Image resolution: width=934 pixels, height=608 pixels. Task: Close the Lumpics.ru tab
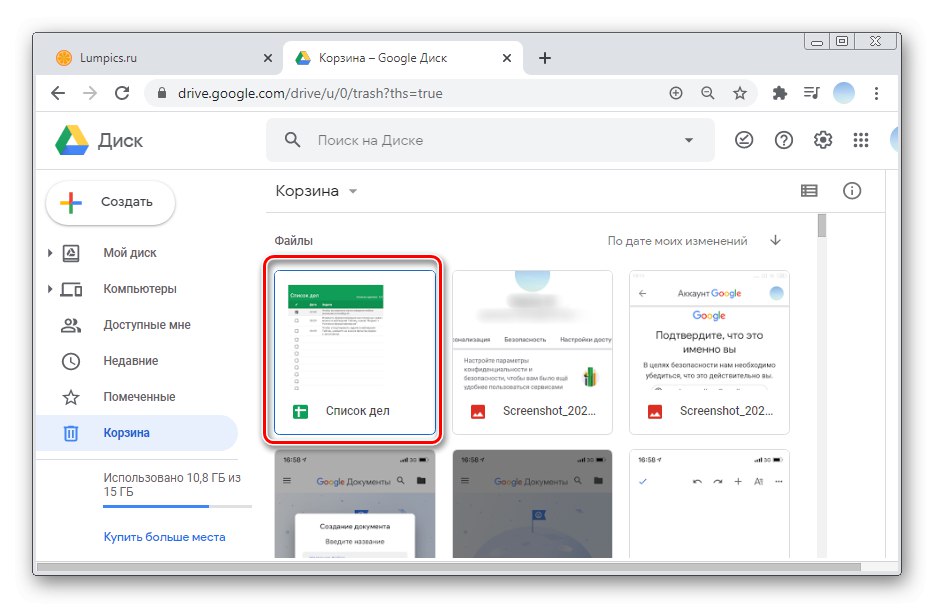point(267,58)
